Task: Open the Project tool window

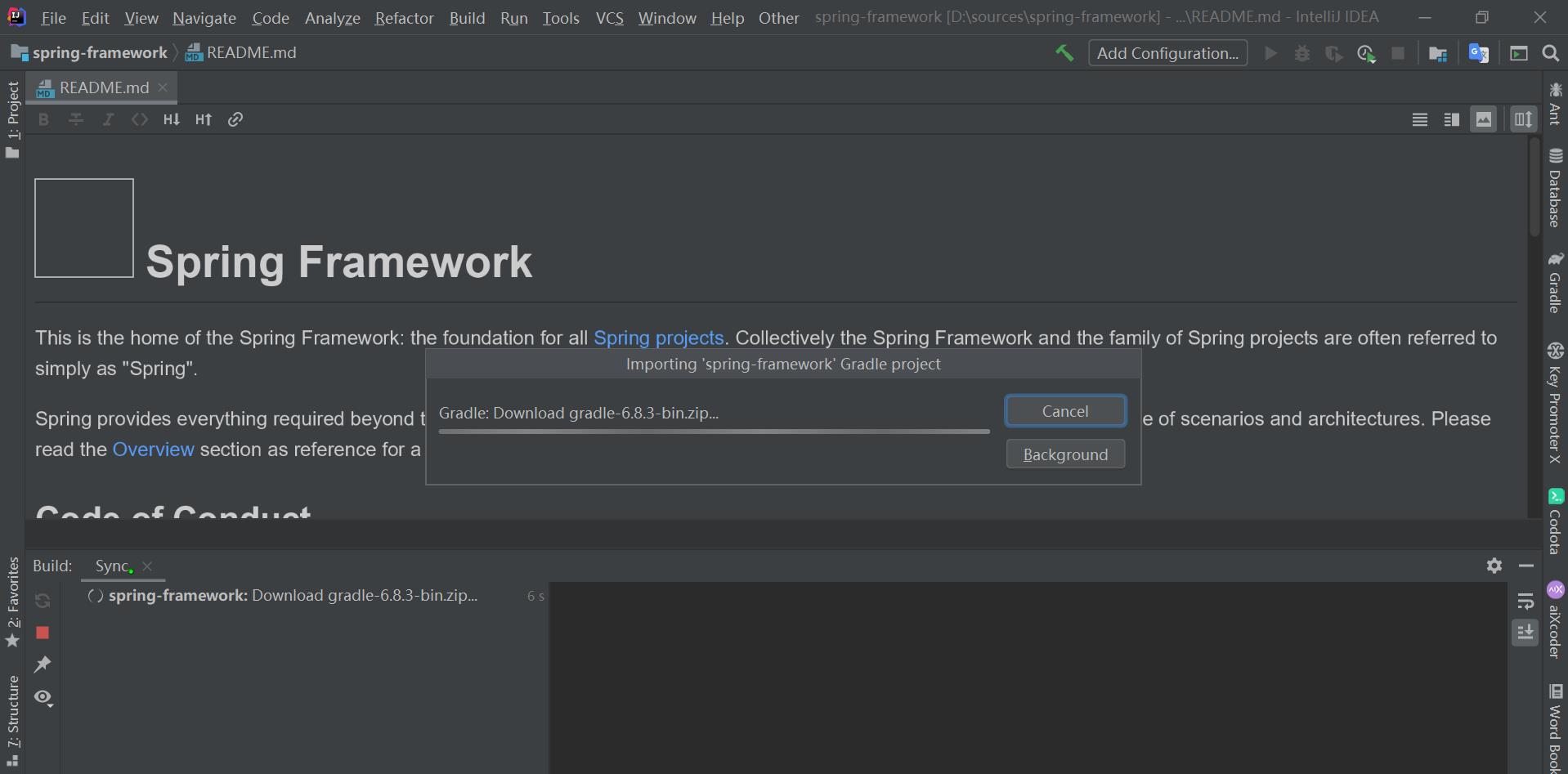Action: pyautogui.click(x=12, y=119)
